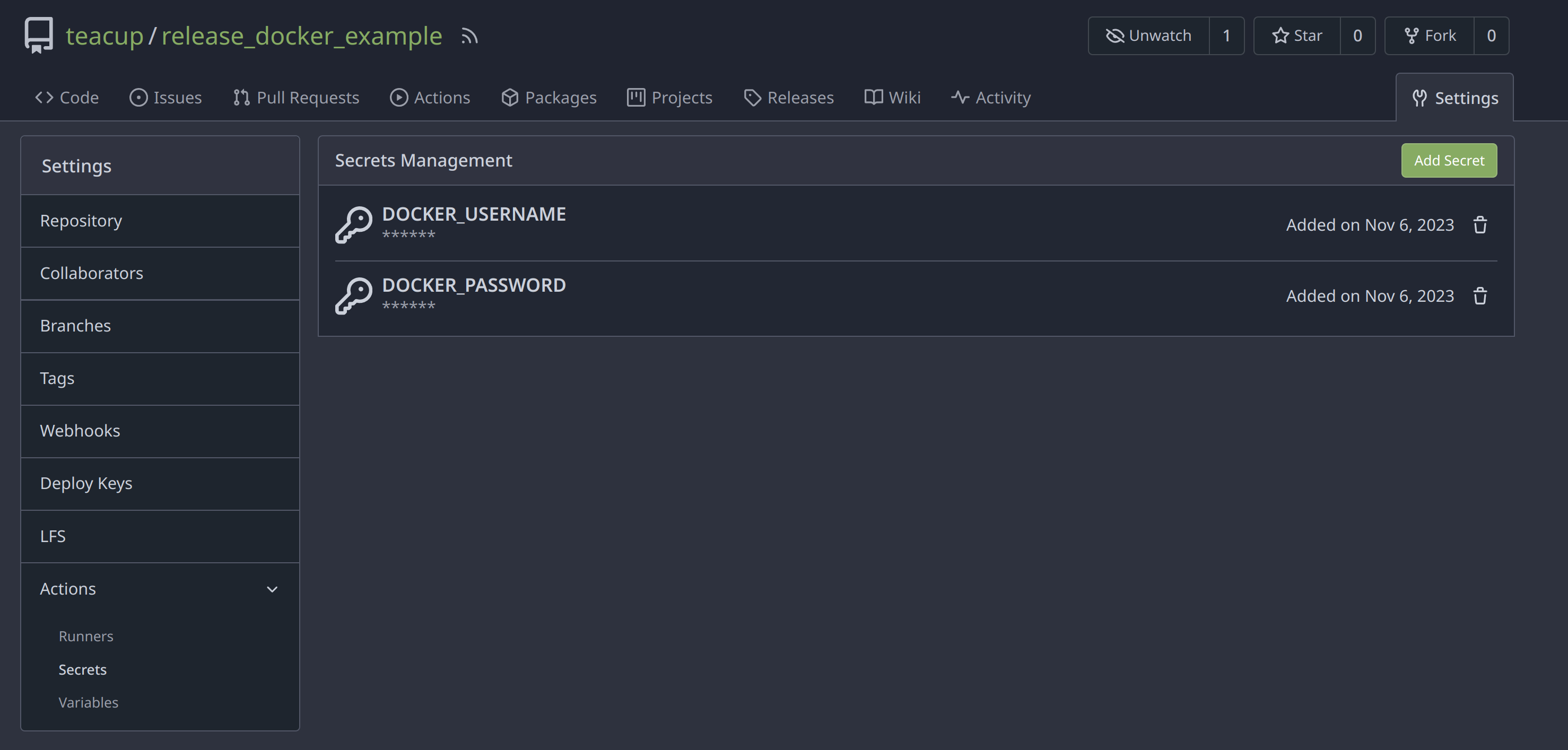The height and width of the screenshot is (750, 1568).
Task: Click the key icon beside DOCKER_PASSWORD
Action: click(x=355, y=296)
